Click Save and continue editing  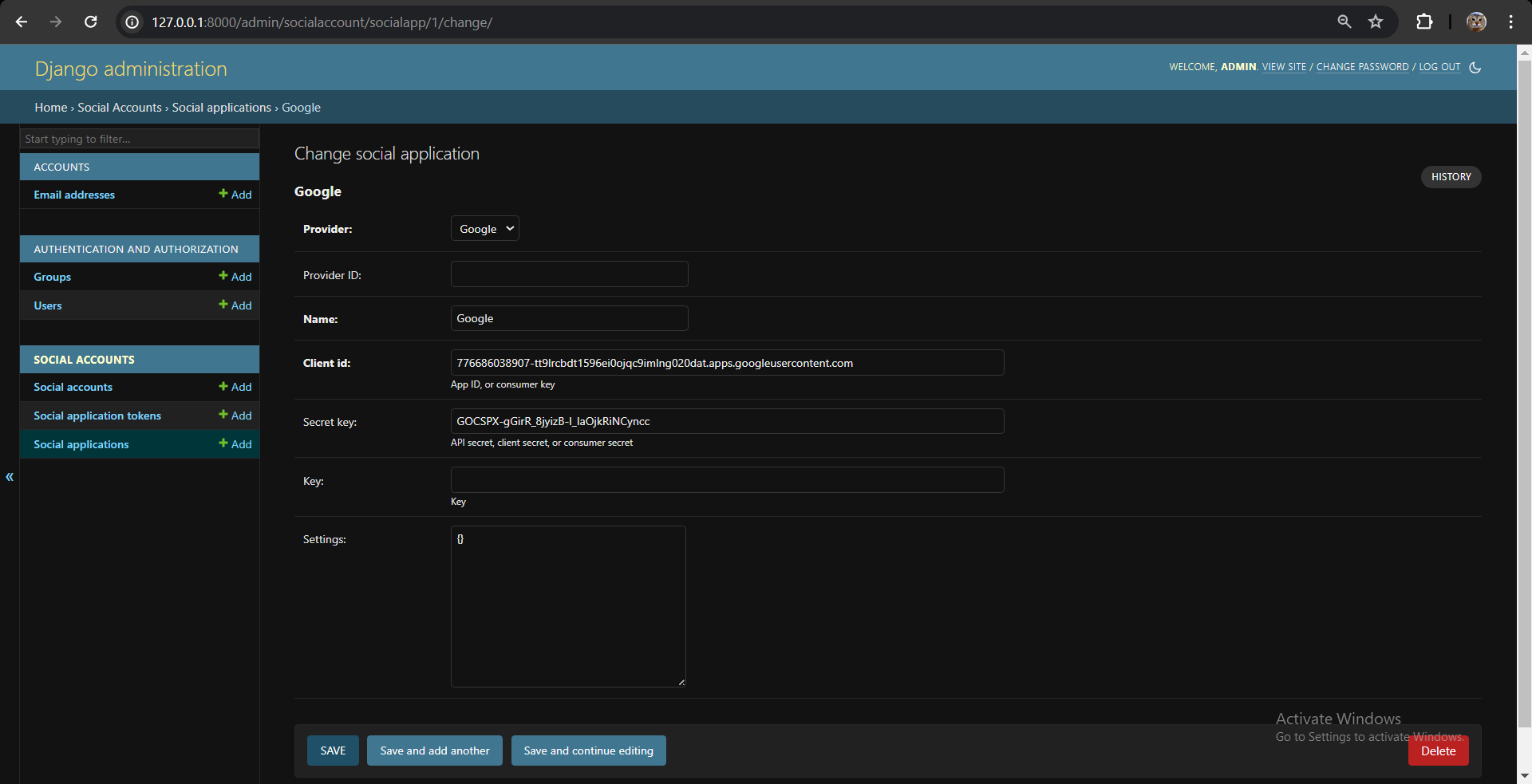click(x=589, y=751)
